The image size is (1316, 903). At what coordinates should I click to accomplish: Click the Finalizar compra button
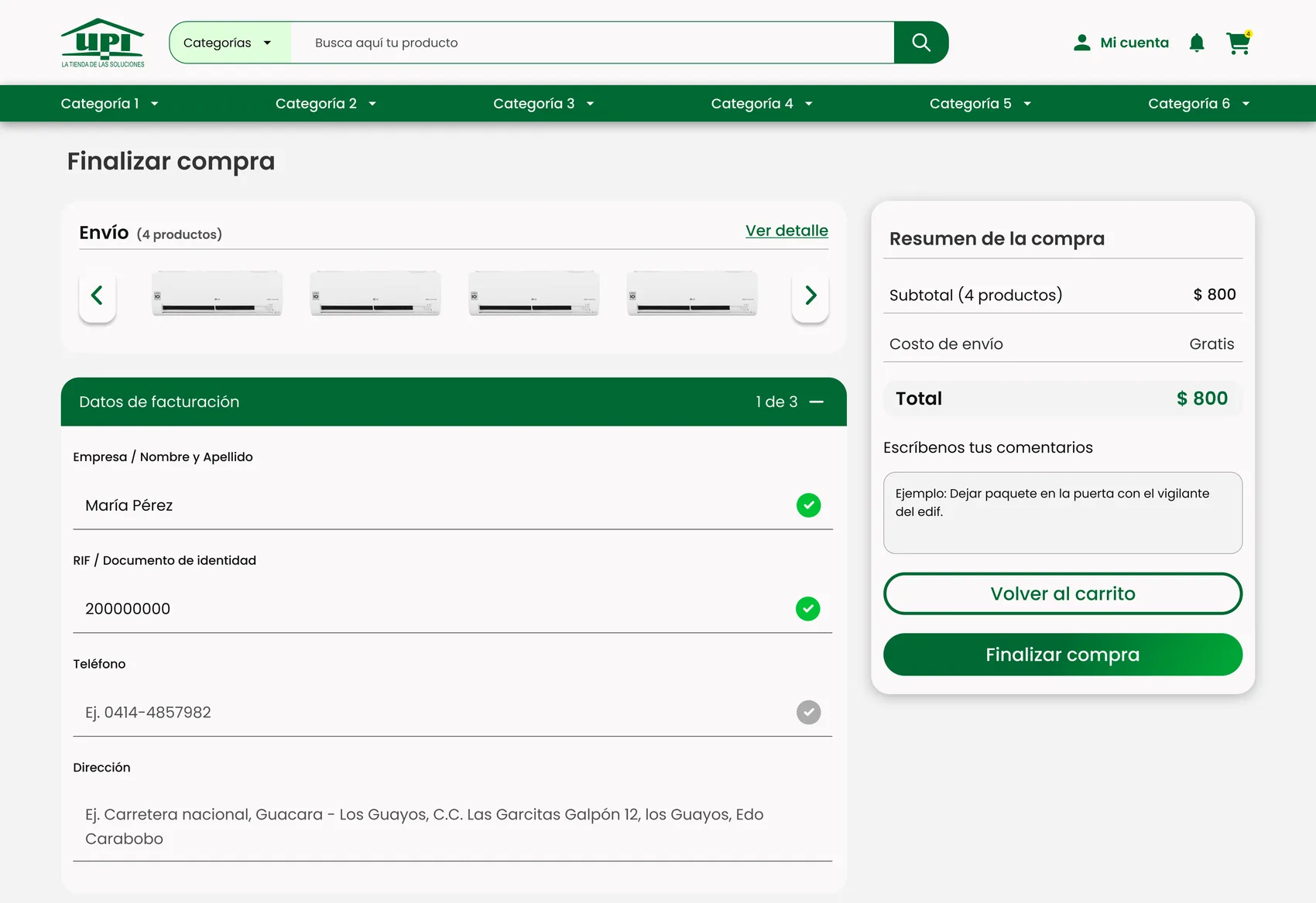click(1063, 655)
